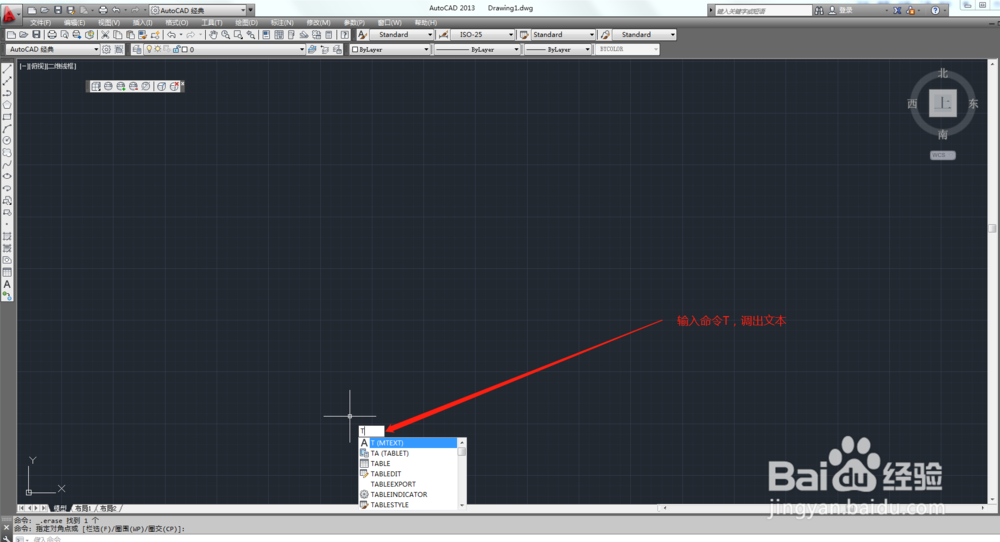Viewport: 1000px width, 542px height.
Task: Select TABLEINDICATOR command suggestion
Action: click(409, 494)
